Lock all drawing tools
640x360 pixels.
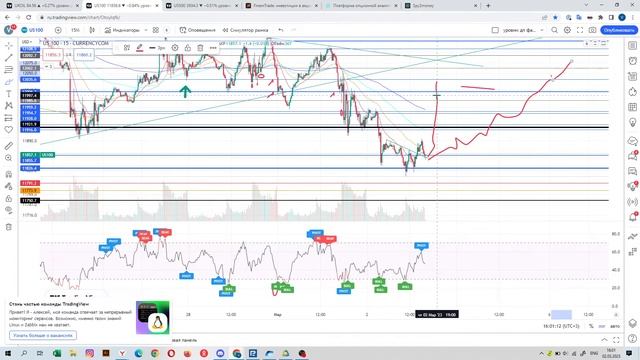click(9, 198)
